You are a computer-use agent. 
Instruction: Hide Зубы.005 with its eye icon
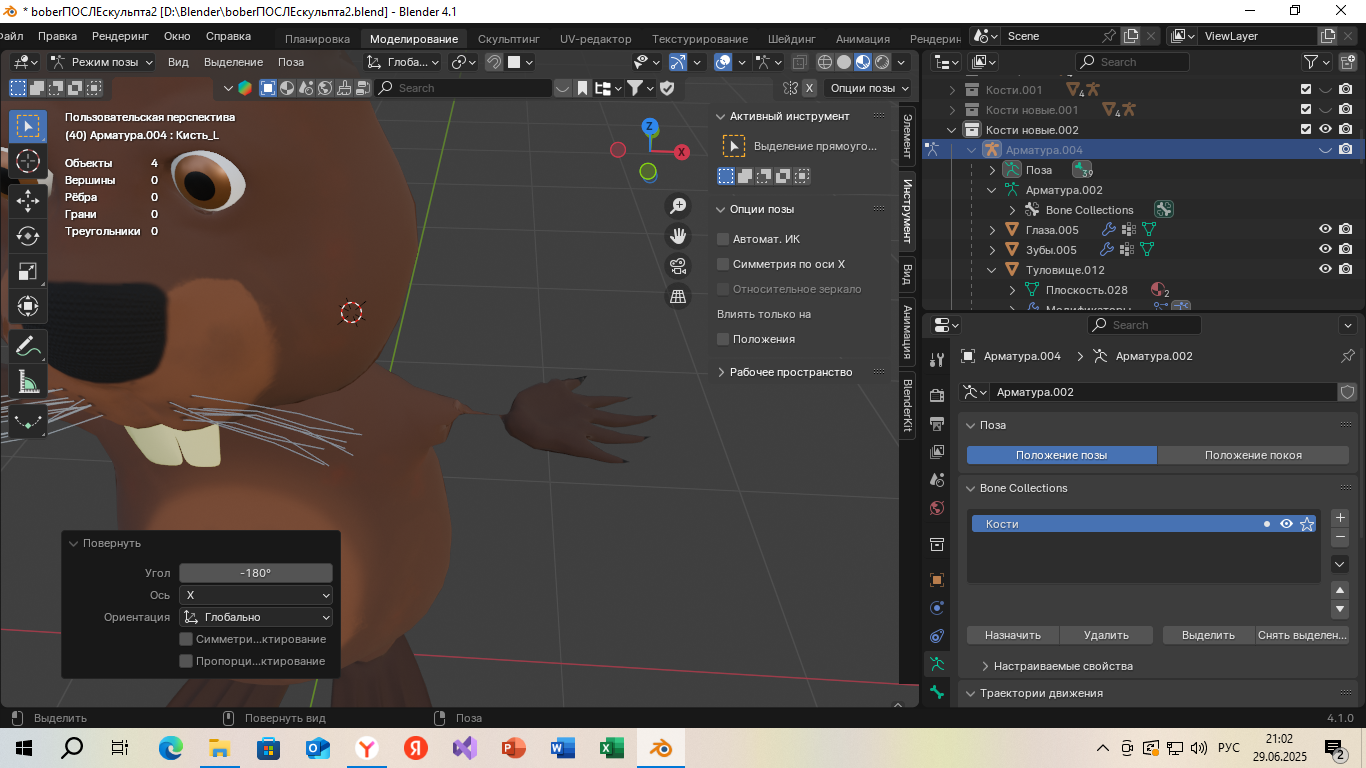point(1325,250)
